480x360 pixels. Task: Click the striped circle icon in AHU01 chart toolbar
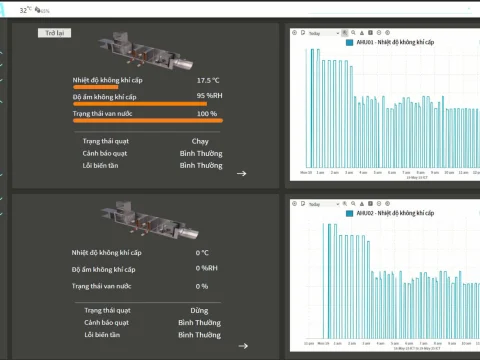(379, 33)
